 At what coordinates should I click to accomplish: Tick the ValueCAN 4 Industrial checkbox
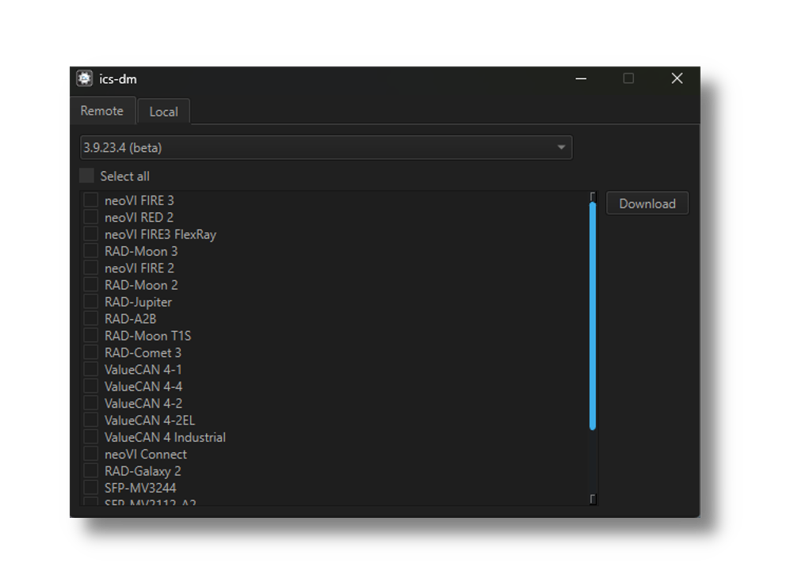[91, 437]
